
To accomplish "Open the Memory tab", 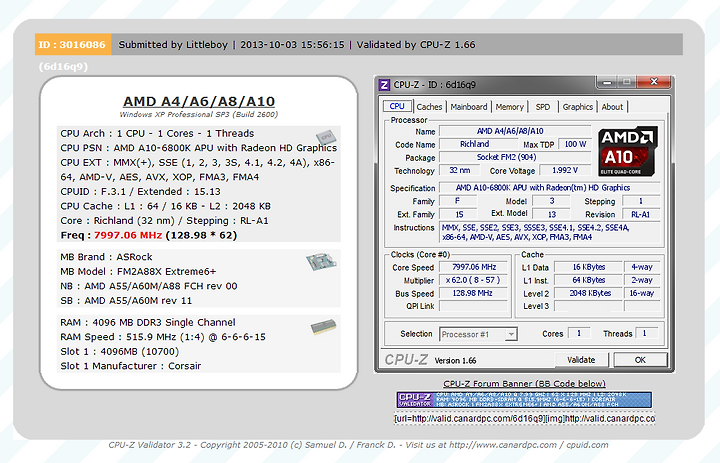I will [x=509, y=107].
